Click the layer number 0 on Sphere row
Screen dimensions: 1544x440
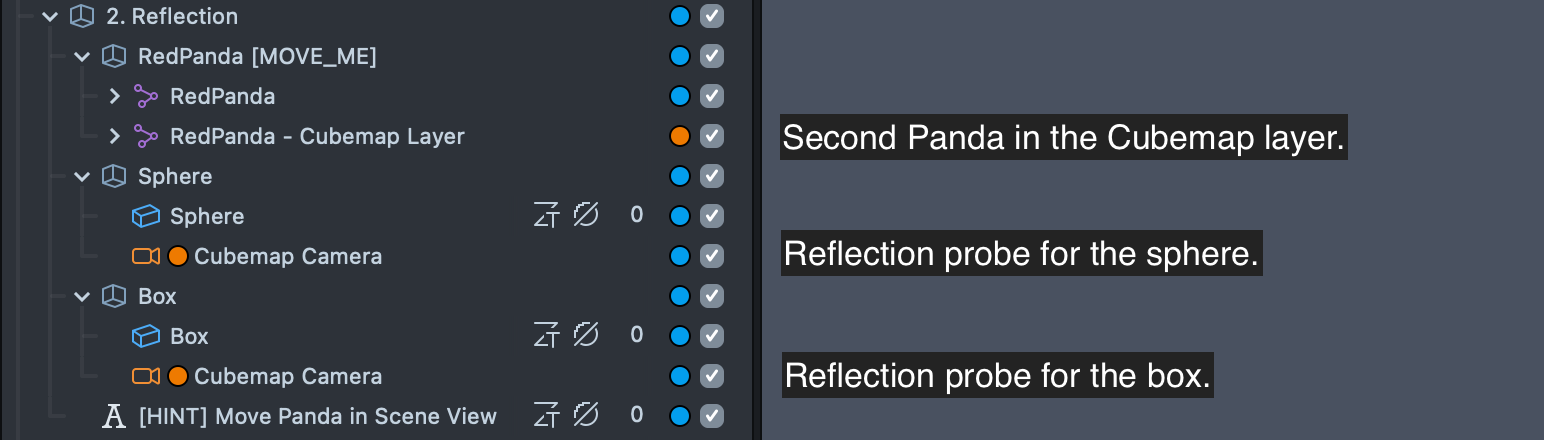click(637, 216)
